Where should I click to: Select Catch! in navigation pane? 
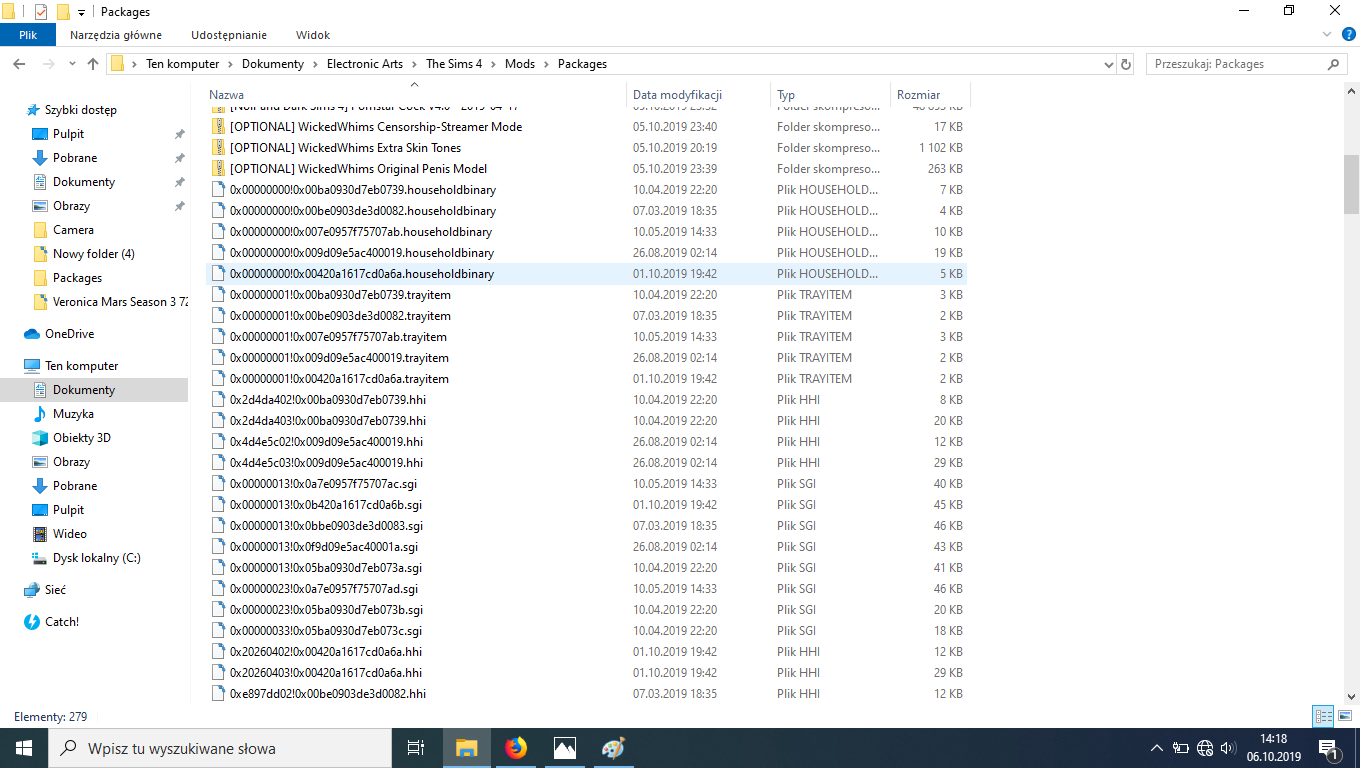(61, 622)
